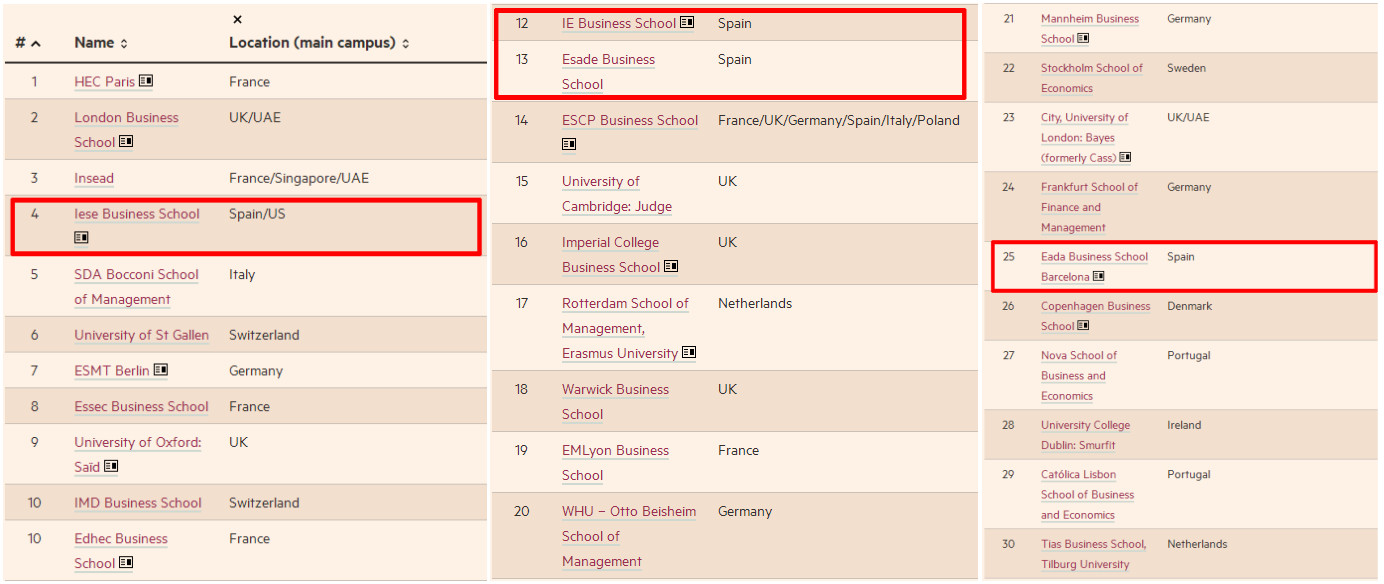Open the Tias Business School link
Image resolution: width=1384 pixels, height=584 pixels.
[x=1094, y=554]
